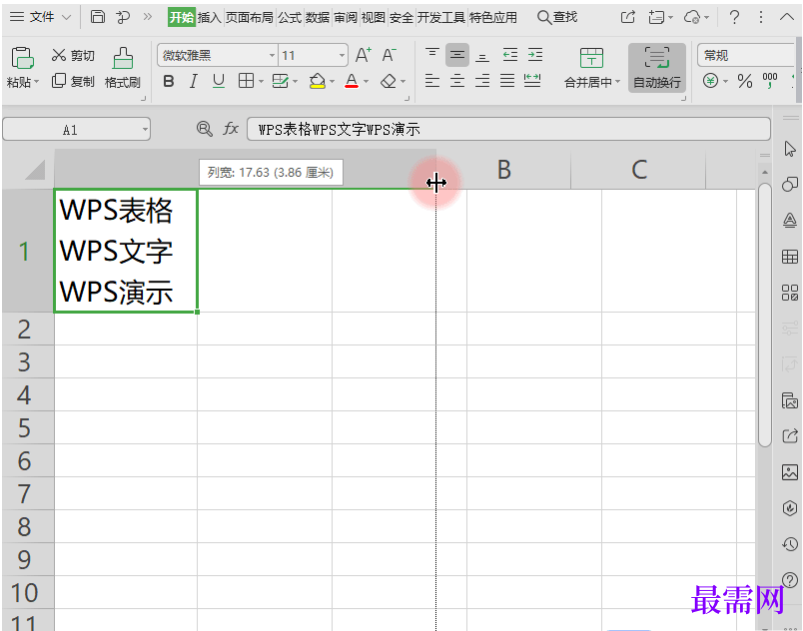Click the red font color A icon
Screen dimensions: 803x631
[x=351, y=81]
